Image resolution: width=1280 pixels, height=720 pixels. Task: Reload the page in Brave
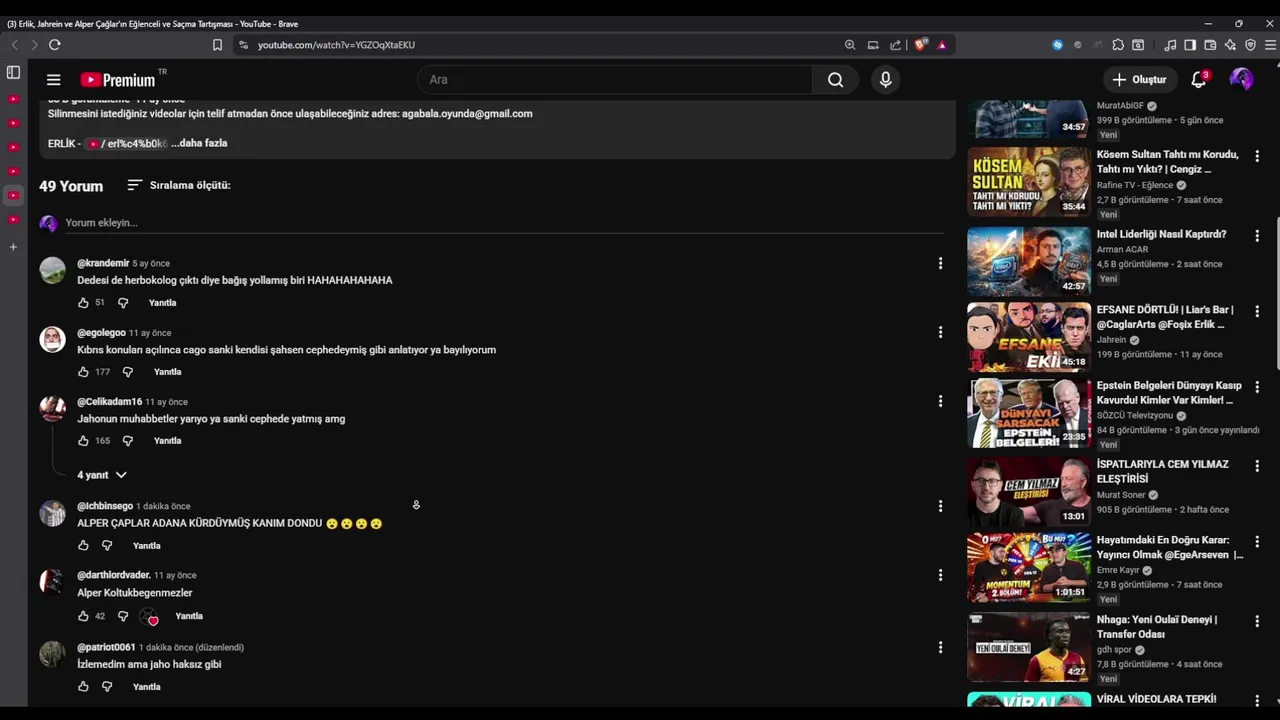click(x=55, y=45)
